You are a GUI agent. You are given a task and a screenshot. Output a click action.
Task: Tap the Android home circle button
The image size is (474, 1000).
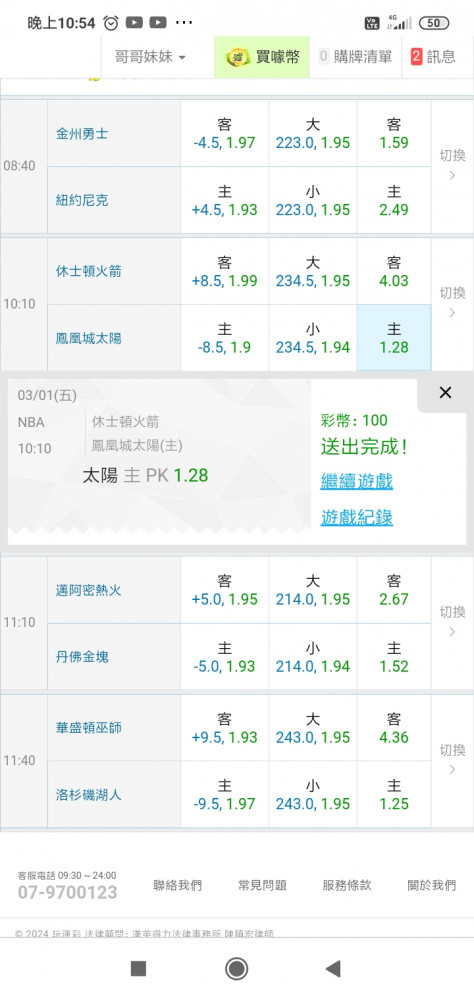pyautogui.click(x=237, y=969)
